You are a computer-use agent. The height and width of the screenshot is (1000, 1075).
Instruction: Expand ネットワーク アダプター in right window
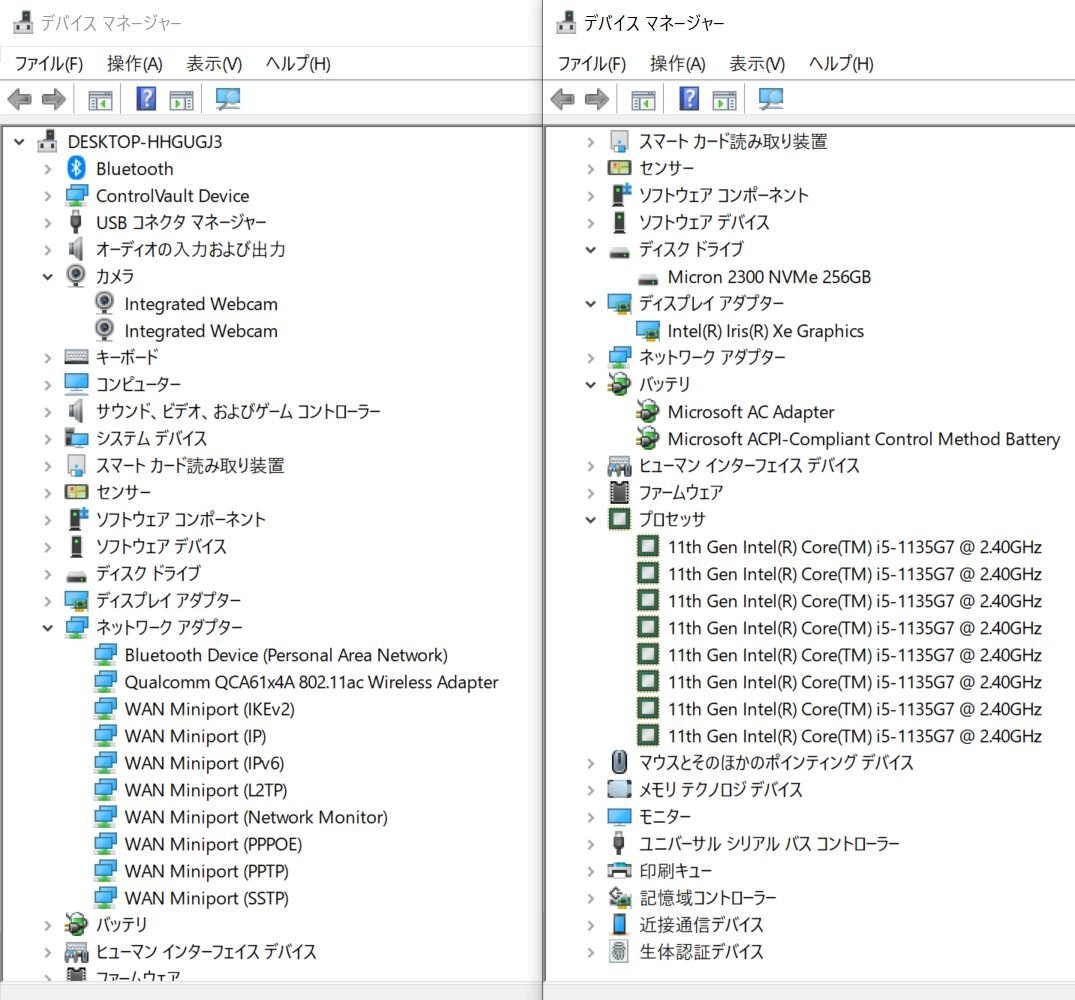tap(590, 358)
